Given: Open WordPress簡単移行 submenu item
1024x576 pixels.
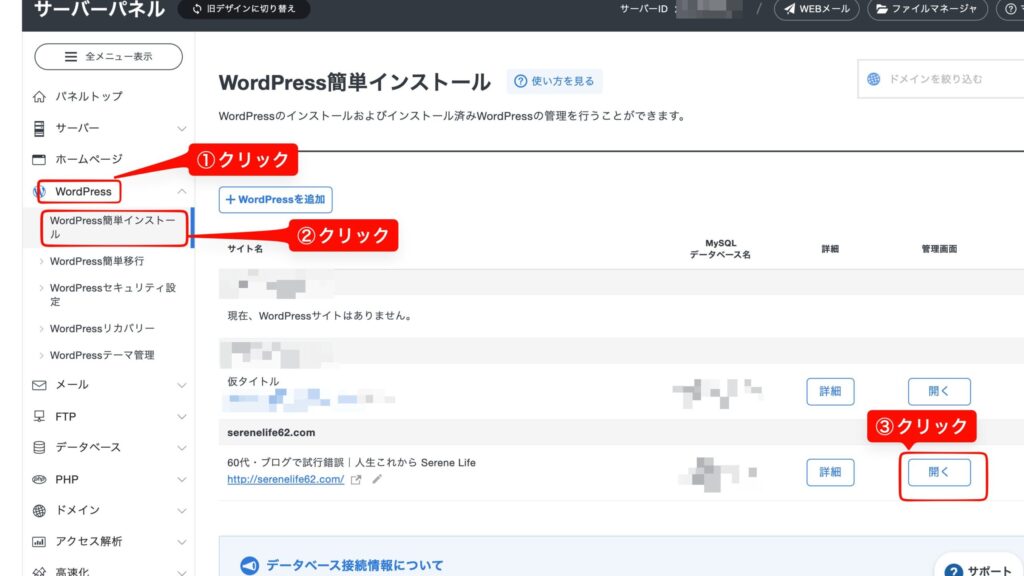Looking at the screenshot, I should point(97,261).
